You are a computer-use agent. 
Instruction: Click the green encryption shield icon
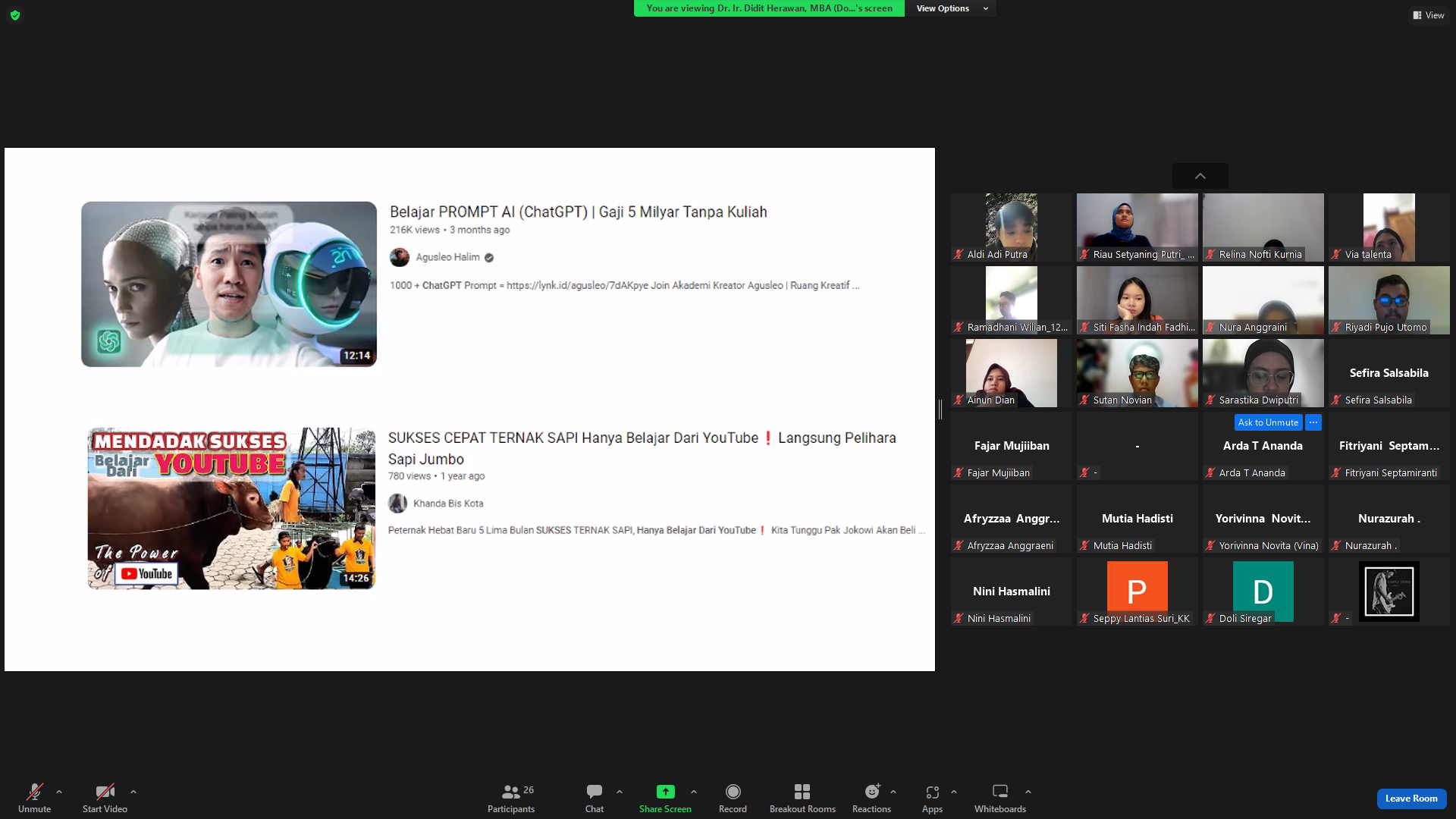15,15
